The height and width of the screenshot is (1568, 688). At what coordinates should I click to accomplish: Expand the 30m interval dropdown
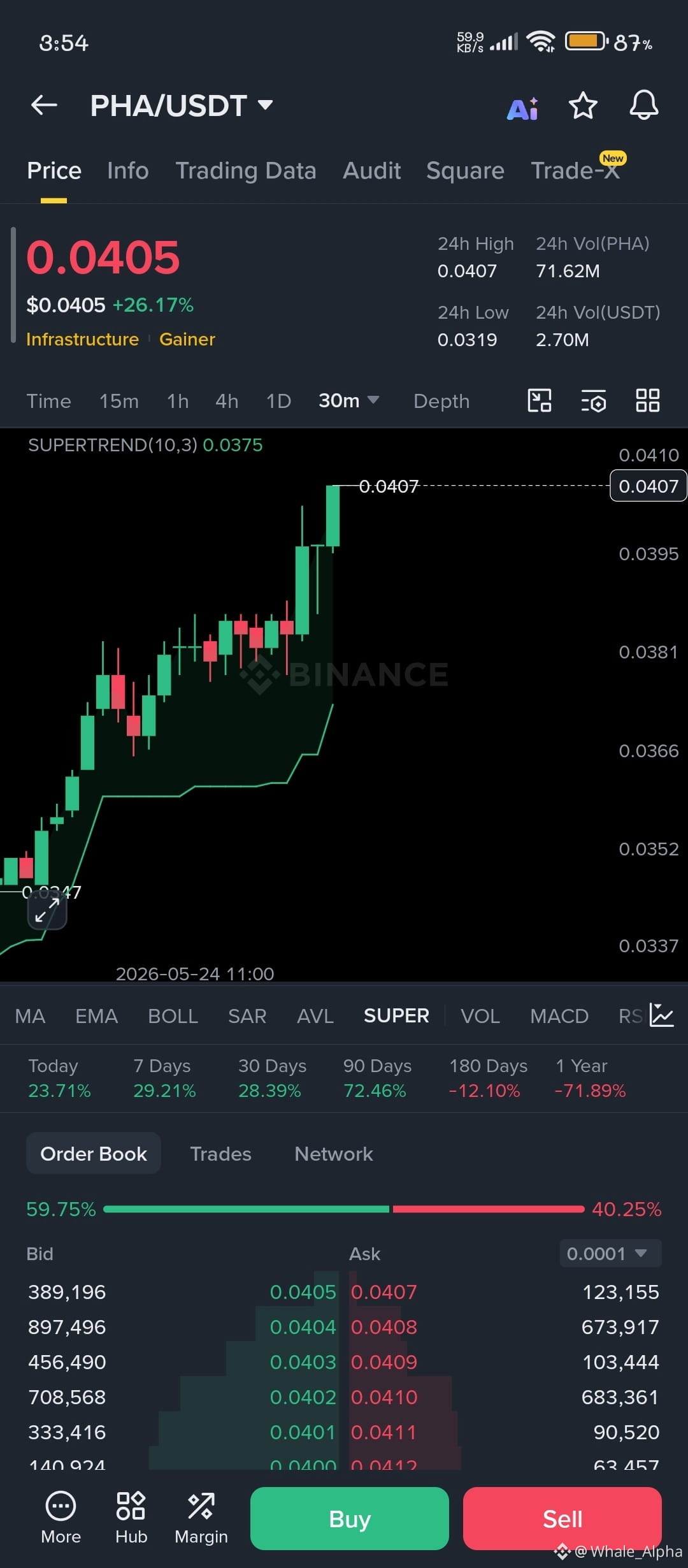tap(348, 401)
